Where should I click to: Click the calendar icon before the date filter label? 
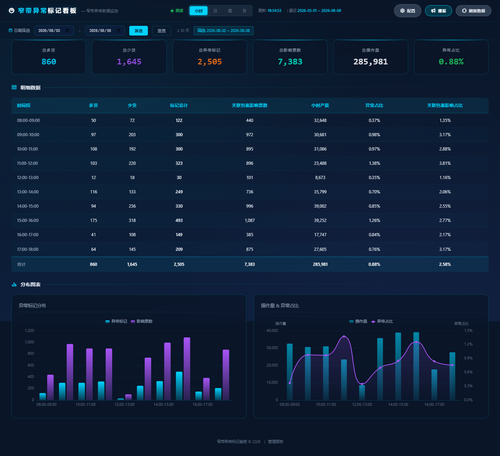[10, 30]
